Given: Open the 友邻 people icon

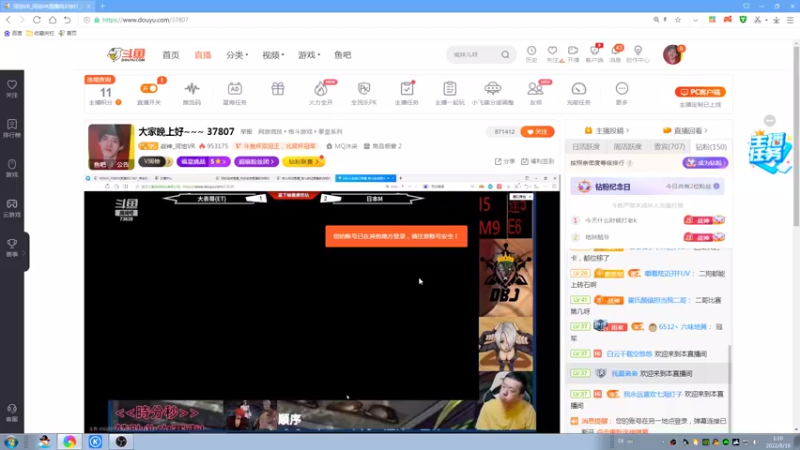Looking at the screenshot, I should pyautogui.click(x=536, y=92).
